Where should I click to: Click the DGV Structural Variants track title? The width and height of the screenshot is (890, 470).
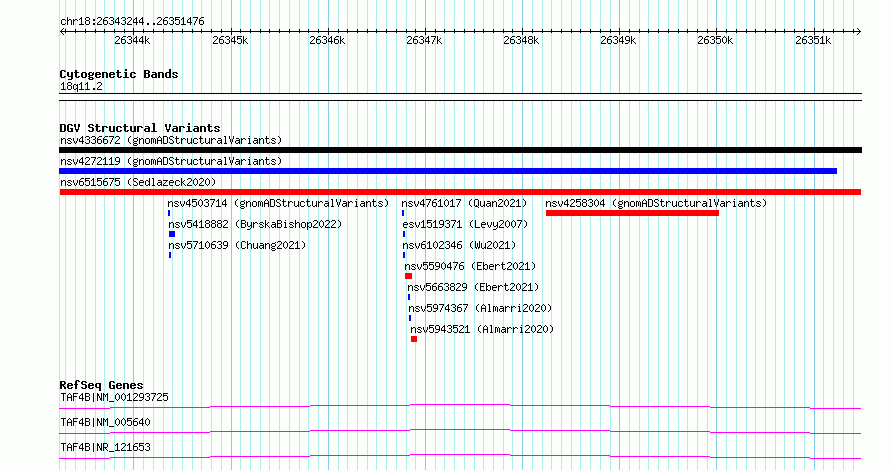[140, 128]
